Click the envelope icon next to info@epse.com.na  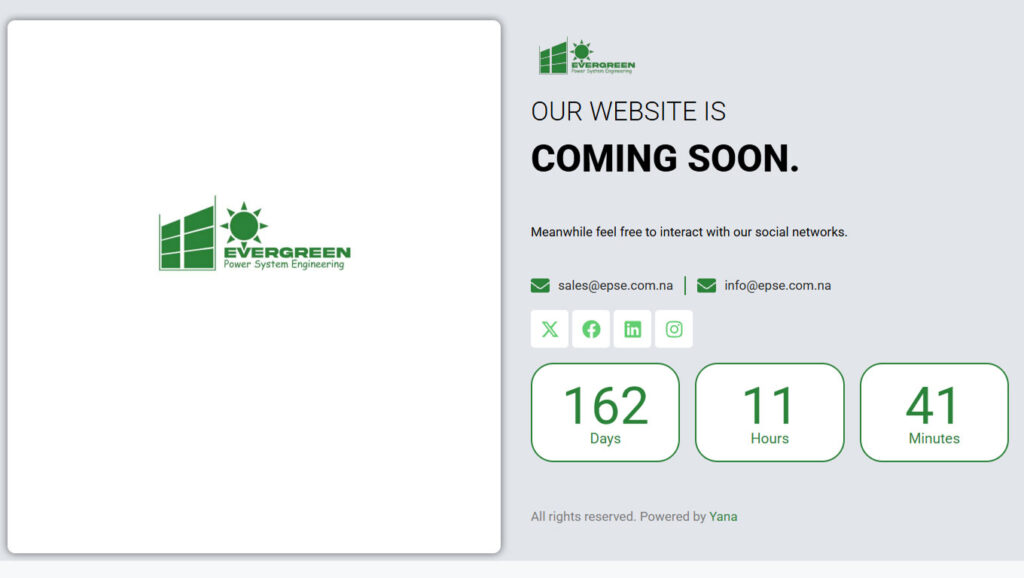(706, 285)
